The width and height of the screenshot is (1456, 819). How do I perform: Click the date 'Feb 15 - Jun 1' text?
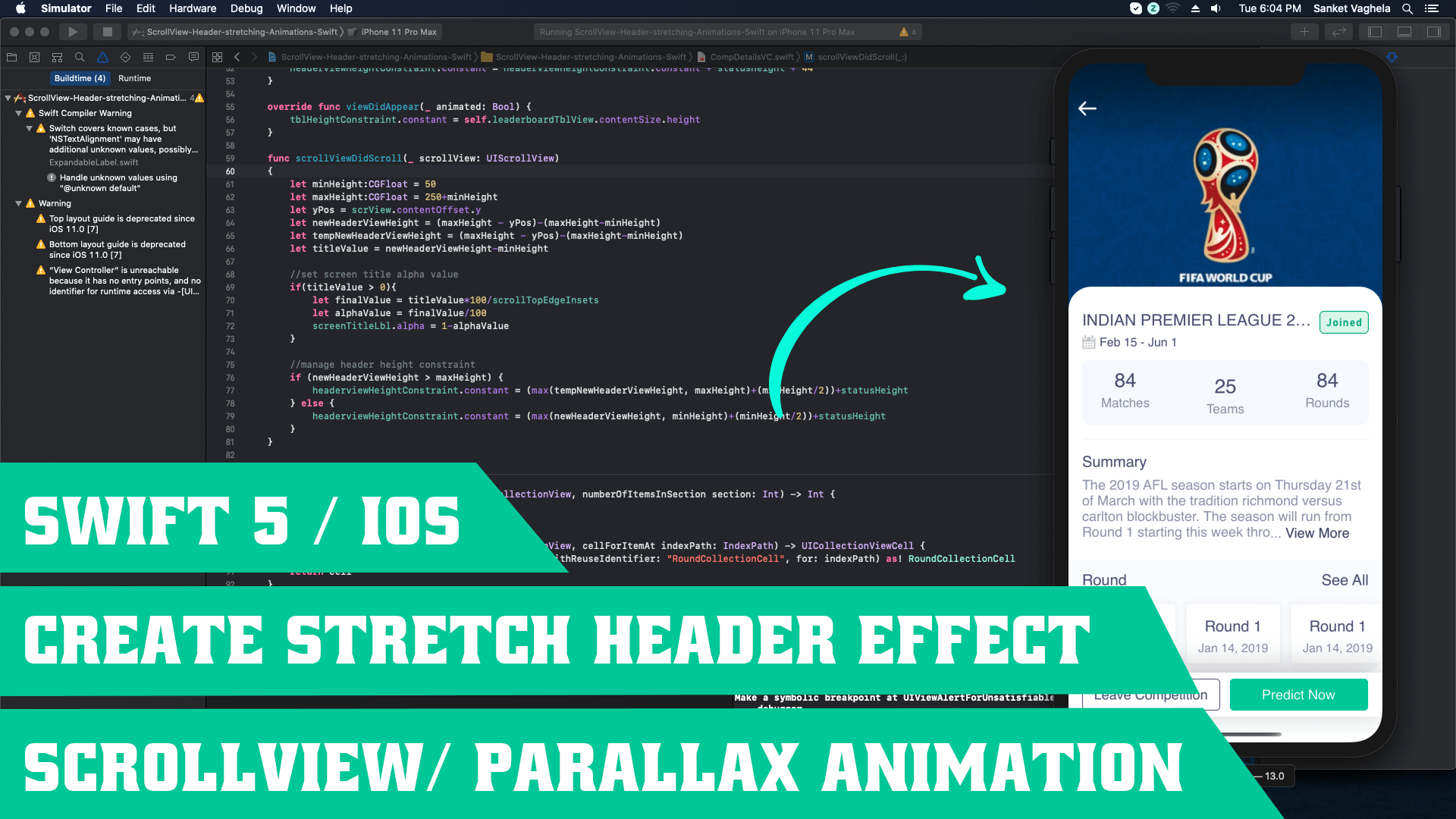(1137, 342)
